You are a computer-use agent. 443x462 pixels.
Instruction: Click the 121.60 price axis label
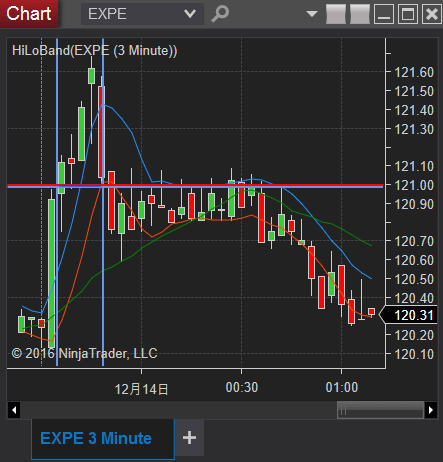point(414,72)
